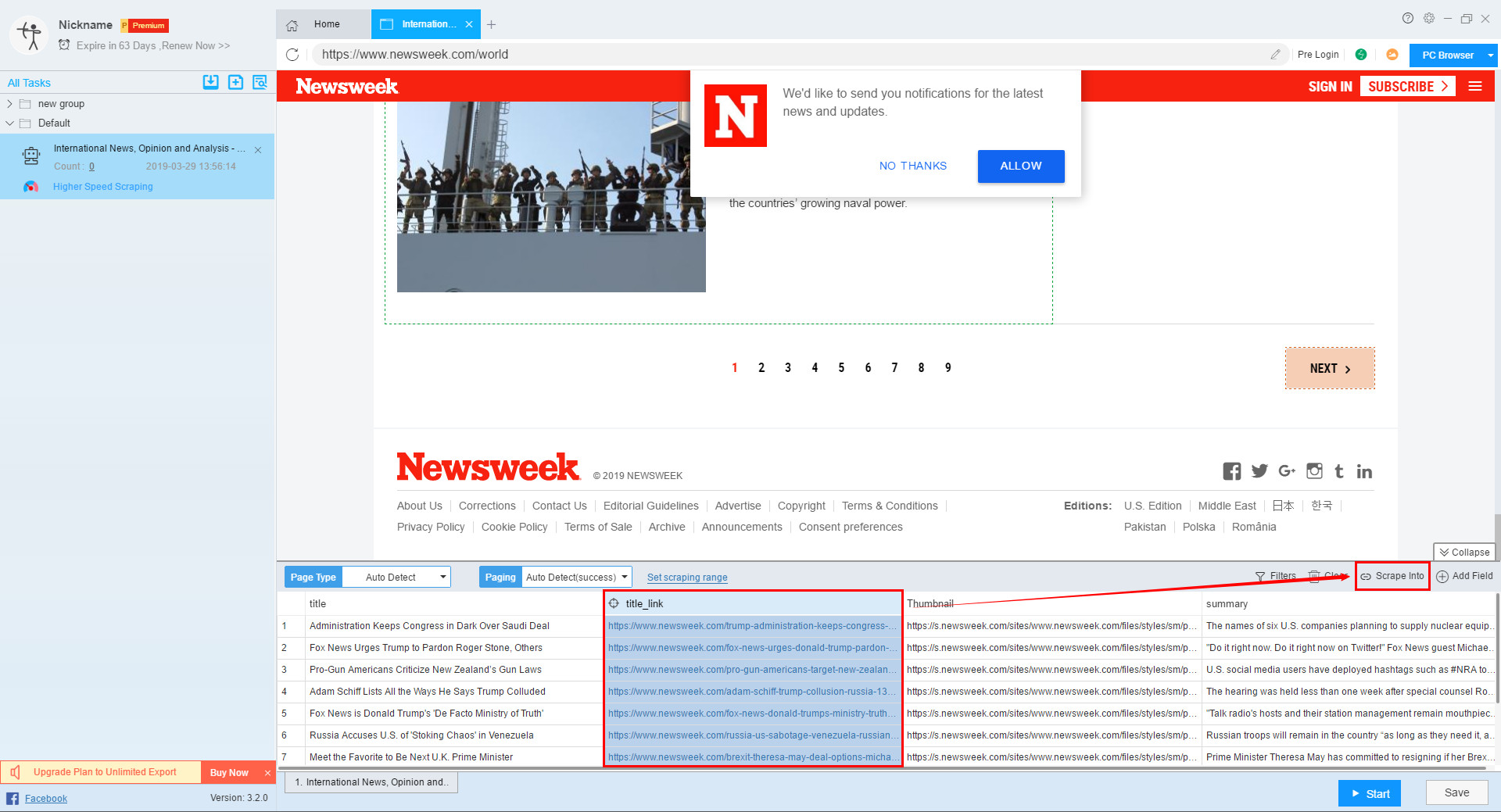Click the Scrape Into link icon
The width and height of the screenshot is (1501, 812).
[x=1366, y=577]
